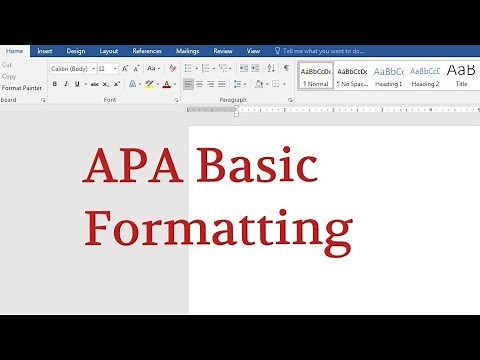Center the text
The width and height of the screenshot is (480, 360).
(x=199, y=84)
